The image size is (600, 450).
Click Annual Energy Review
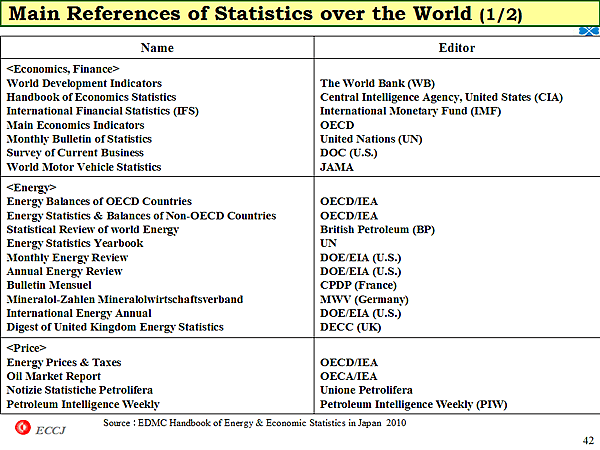64,271
